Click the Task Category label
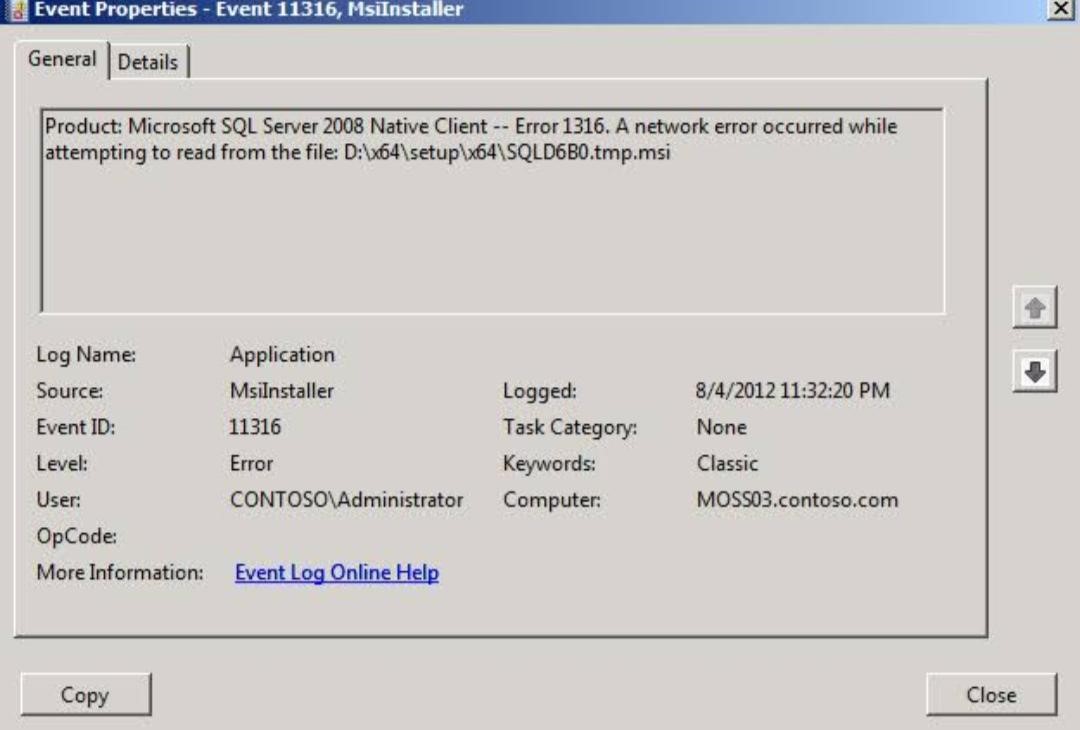1080x730 pixels. [x=570, y=427]
